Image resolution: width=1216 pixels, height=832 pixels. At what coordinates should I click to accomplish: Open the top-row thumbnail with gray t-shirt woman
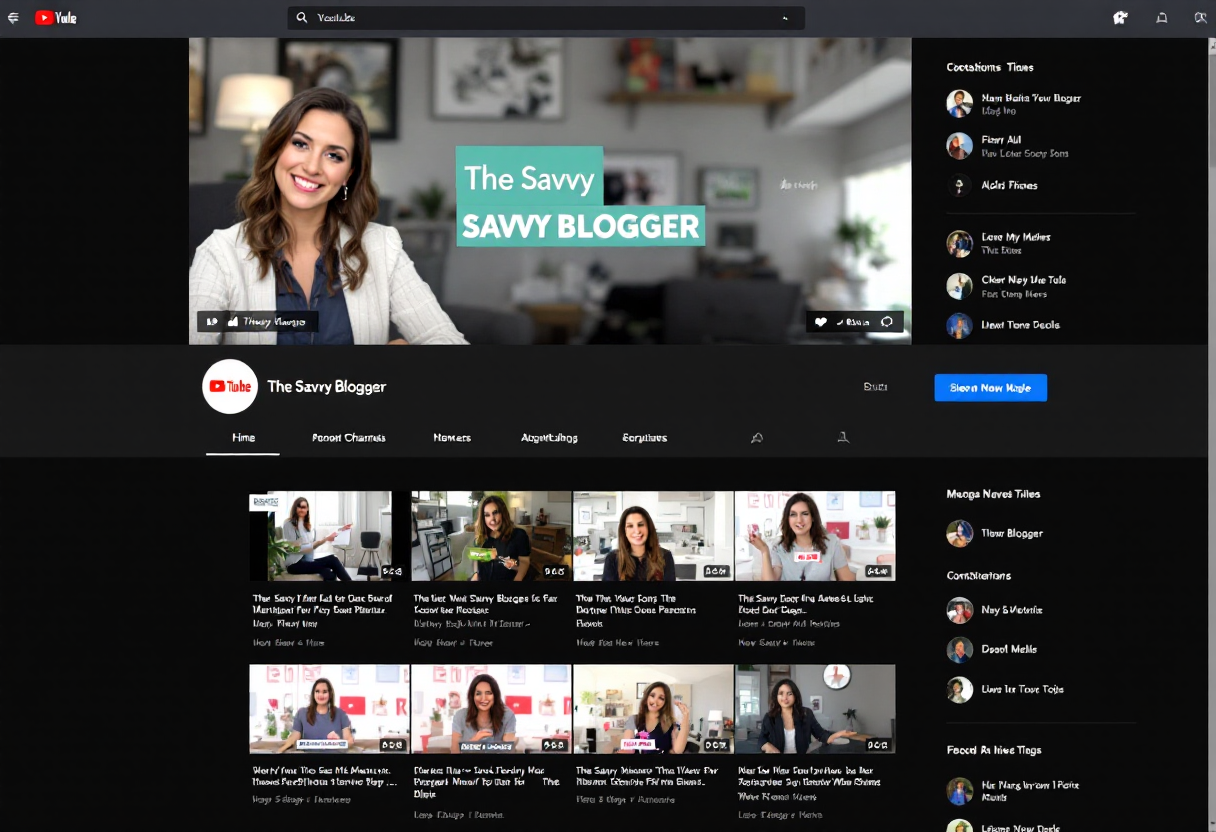pos(815,536)
